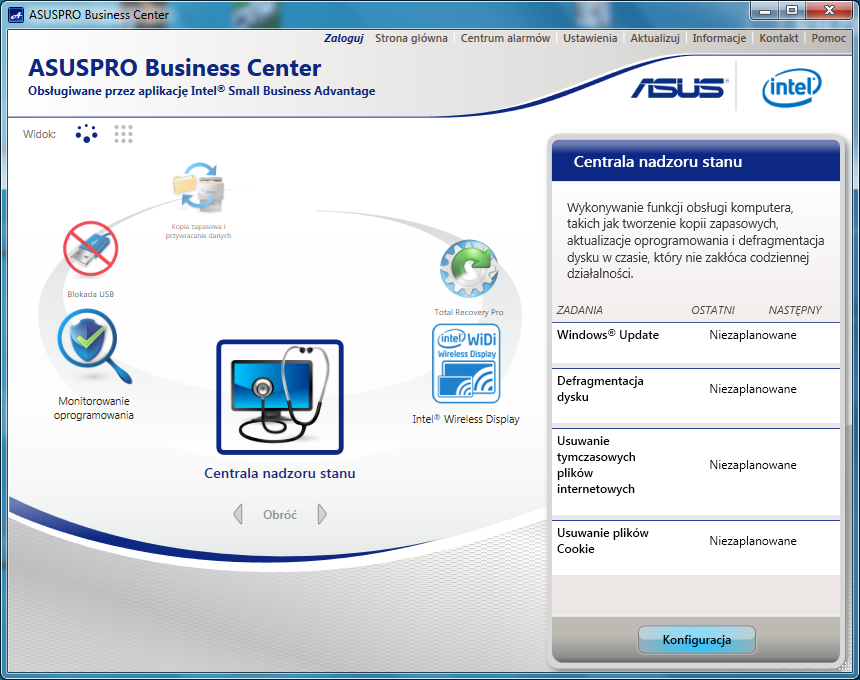The height and width of the screenshot is (680, 860).
Task: Click the NASTĘPNY column header
Action: [795, 310]
